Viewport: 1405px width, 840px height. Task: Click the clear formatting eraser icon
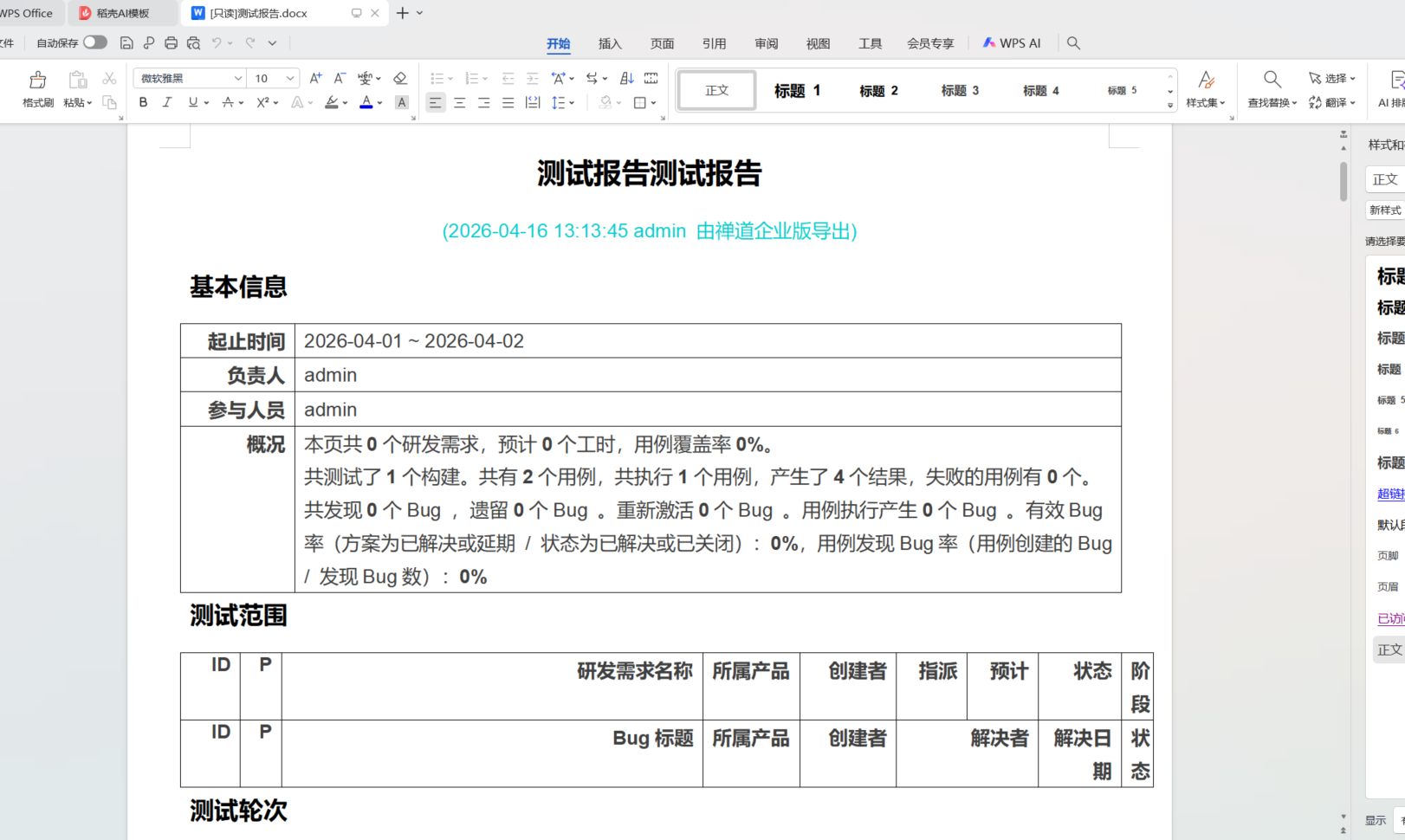399,78
